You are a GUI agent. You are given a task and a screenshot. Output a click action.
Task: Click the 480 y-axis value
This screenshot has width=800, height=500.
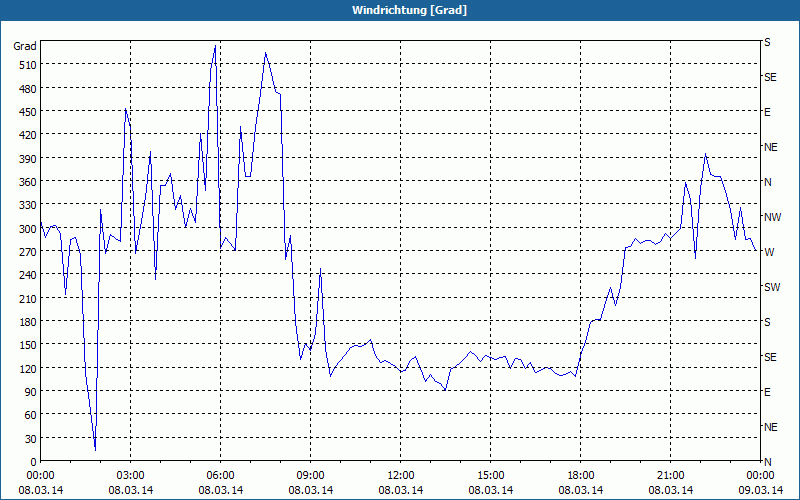tap(28, 89)
